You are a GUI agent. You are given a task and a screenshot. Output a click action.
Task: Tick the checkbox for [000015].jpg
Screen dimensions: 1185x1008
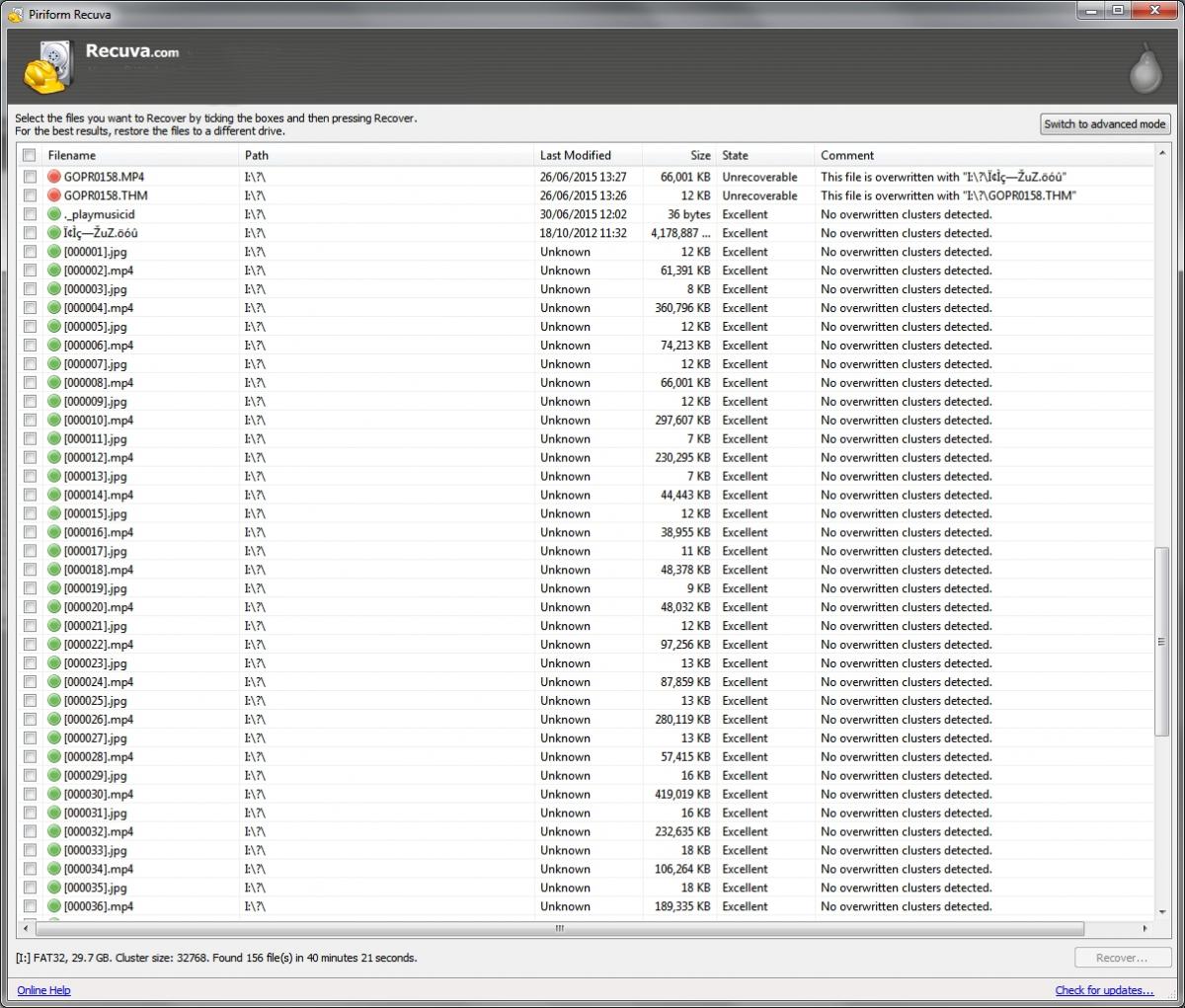click(x=30, y=514)
